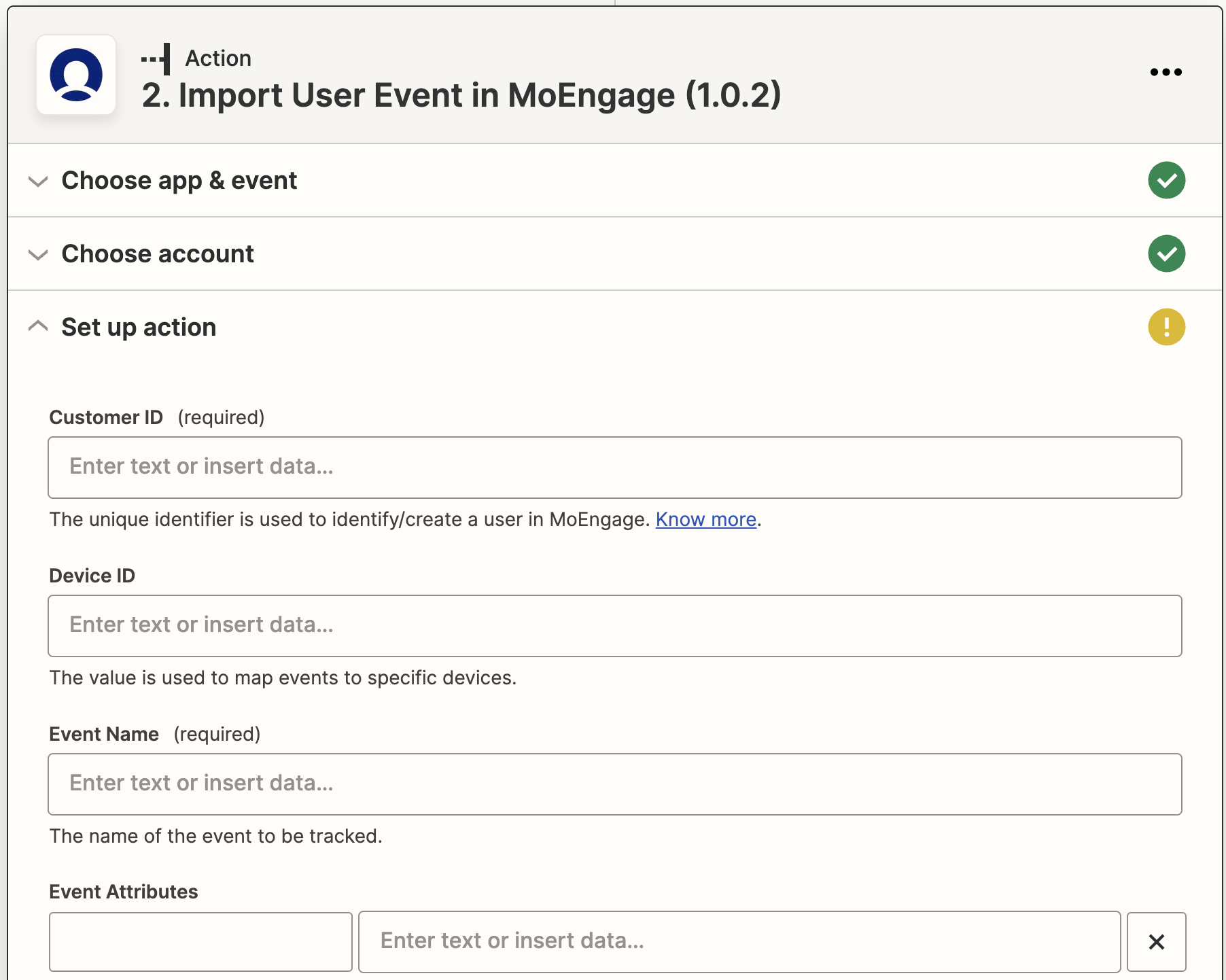The image size is (1226, 980).
Task: Collapse the Set up action section
Action: [x=38, y=327]
